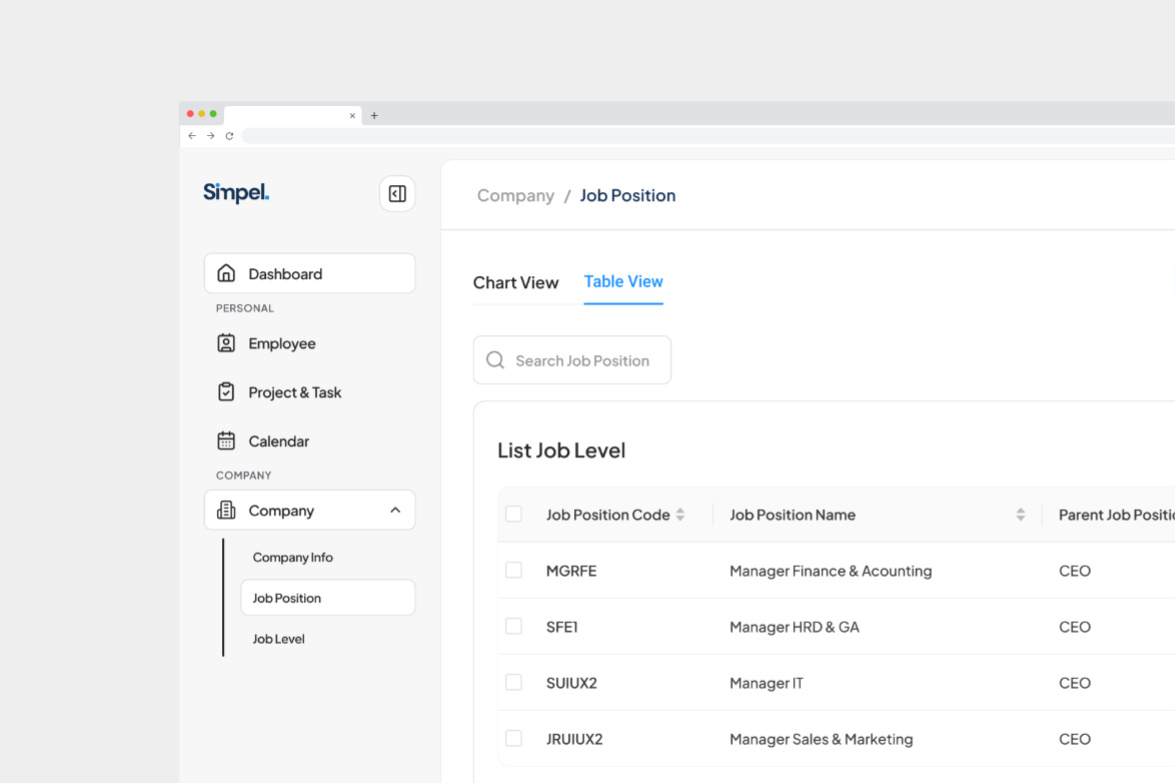Open the Table View tab

(x=623, y=282)
